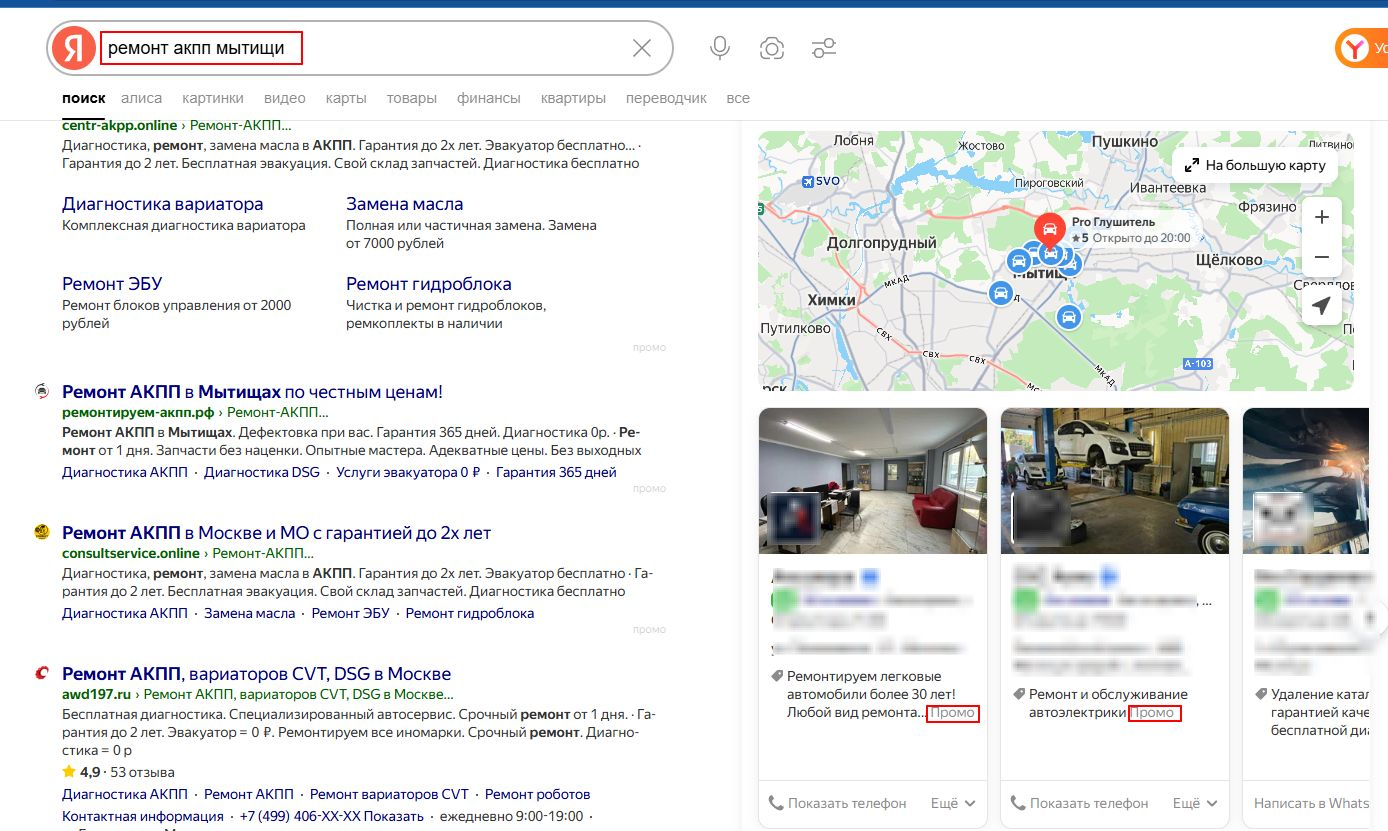Image resolution: width=1388 pixels, height=831 pixels.
Task: Reveal phone +7 (499) 406-XX-XX Показать
Action: [332, 816]
